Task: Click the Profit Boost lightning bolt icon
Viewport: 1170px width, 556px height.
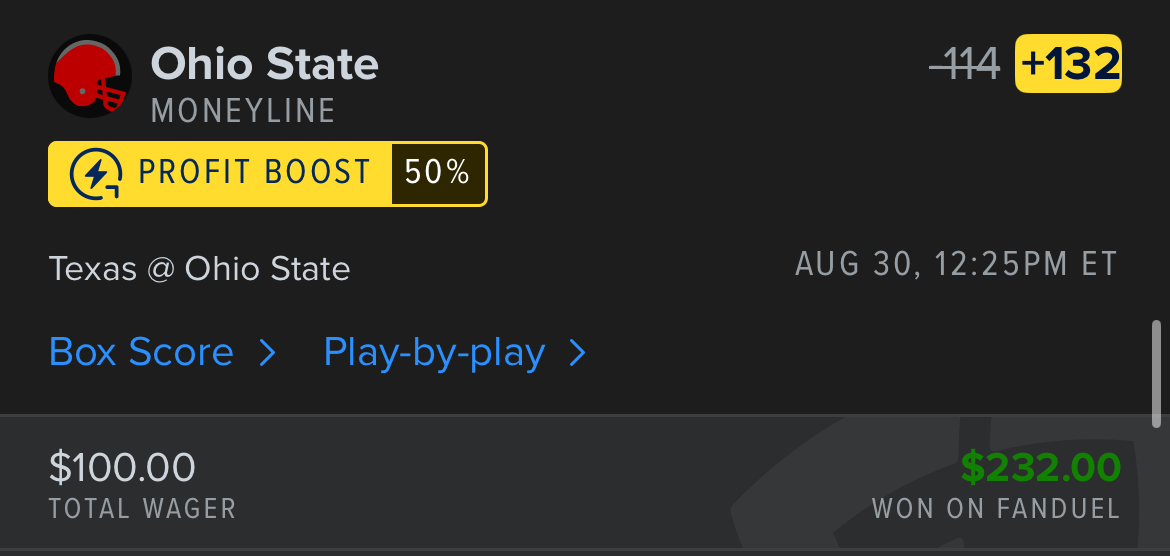Action: click(96, 174)
